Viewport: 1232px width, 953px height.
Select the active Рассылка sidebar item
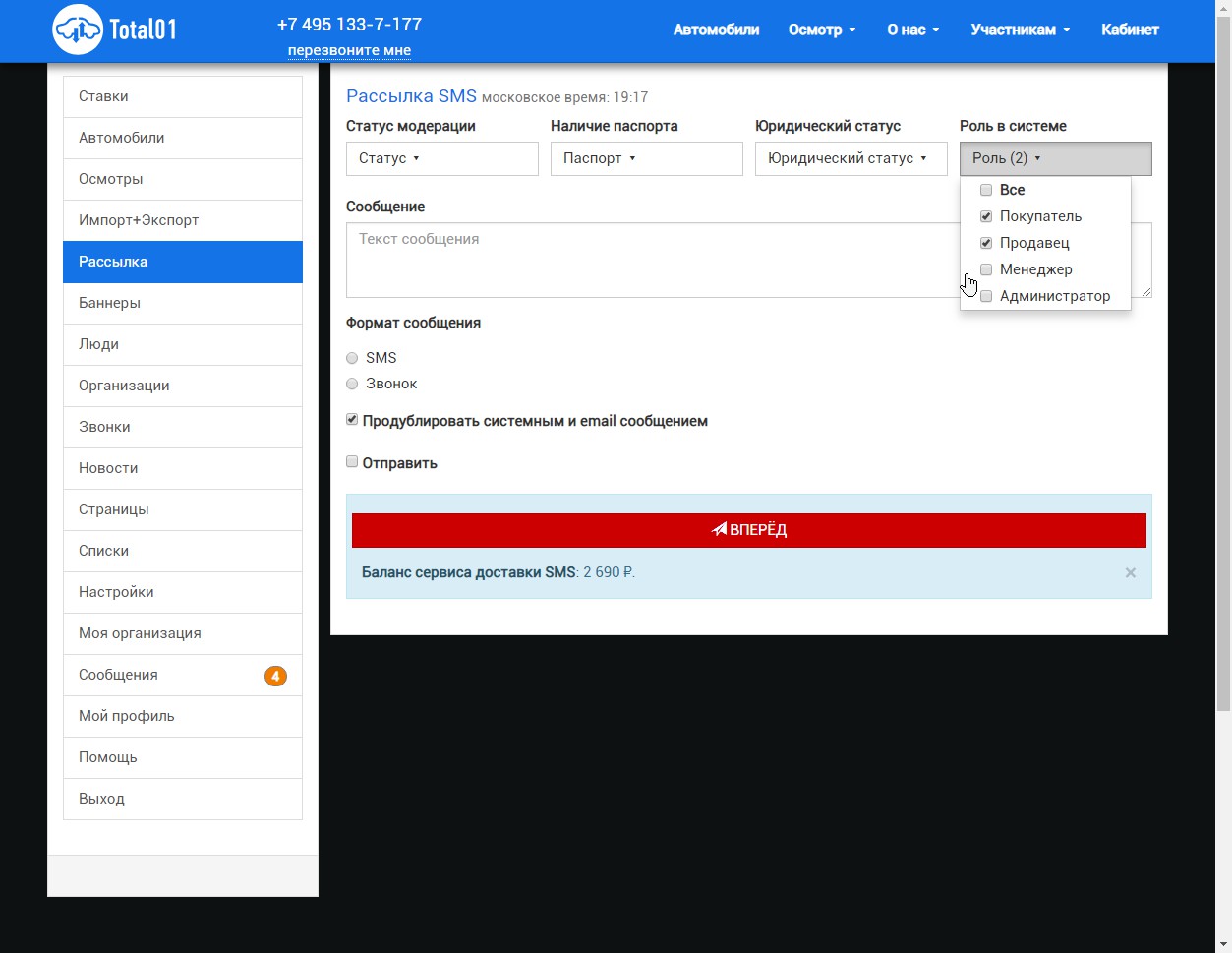[x=183, y=262]
